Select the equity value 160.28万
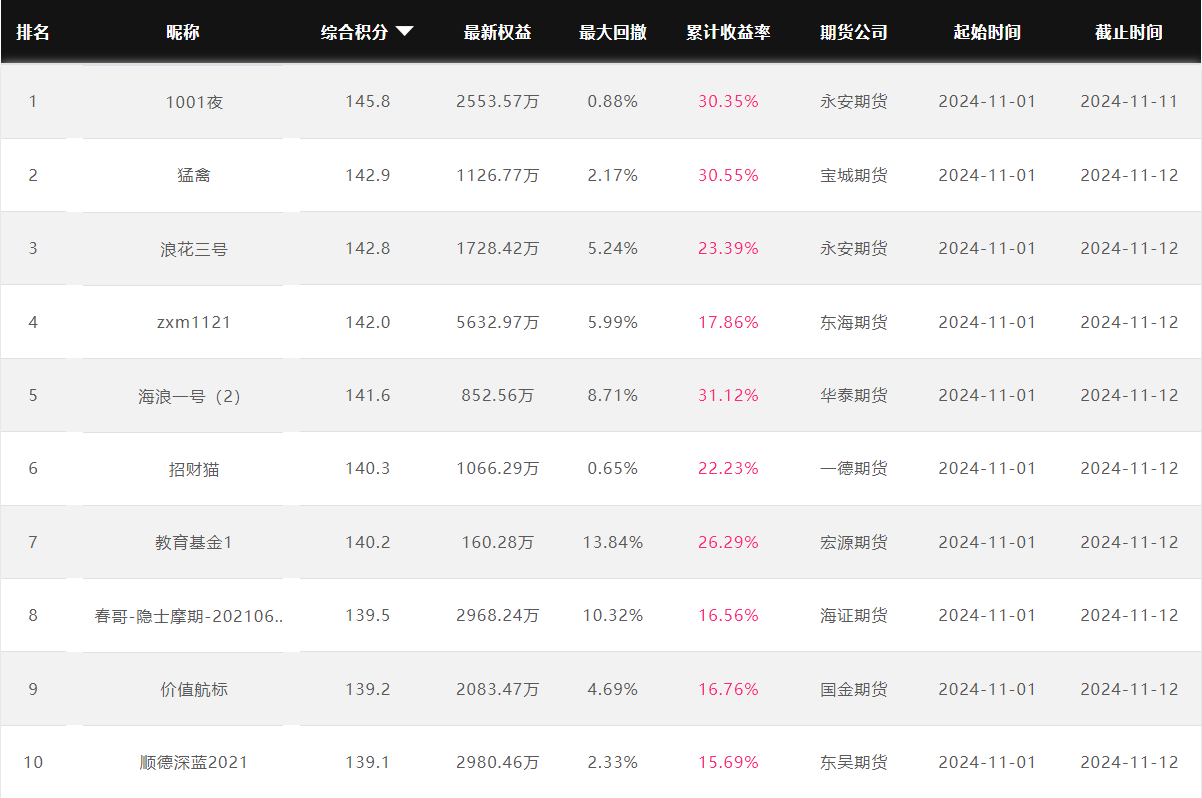The width and height of the screenshot is (1202, 798). [497, 542]
